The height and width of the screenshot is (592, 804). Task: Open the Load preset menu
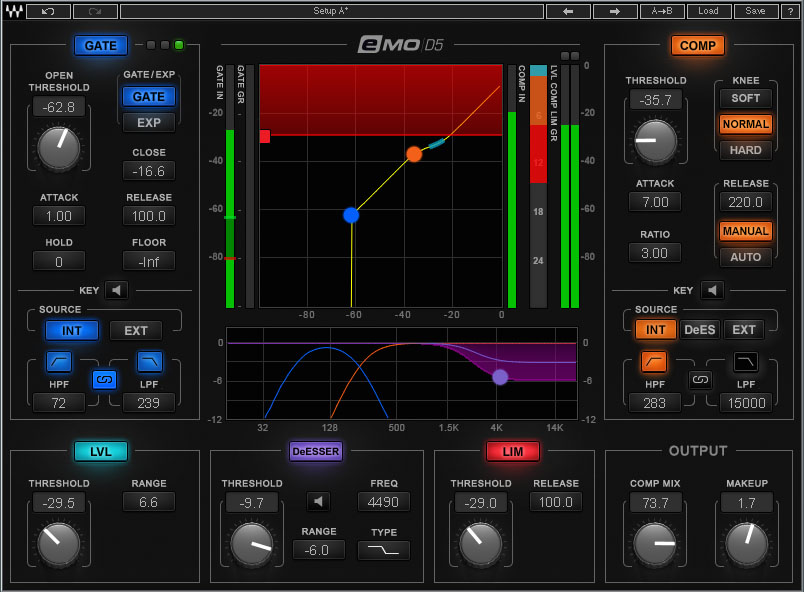(x=708, y=11)
